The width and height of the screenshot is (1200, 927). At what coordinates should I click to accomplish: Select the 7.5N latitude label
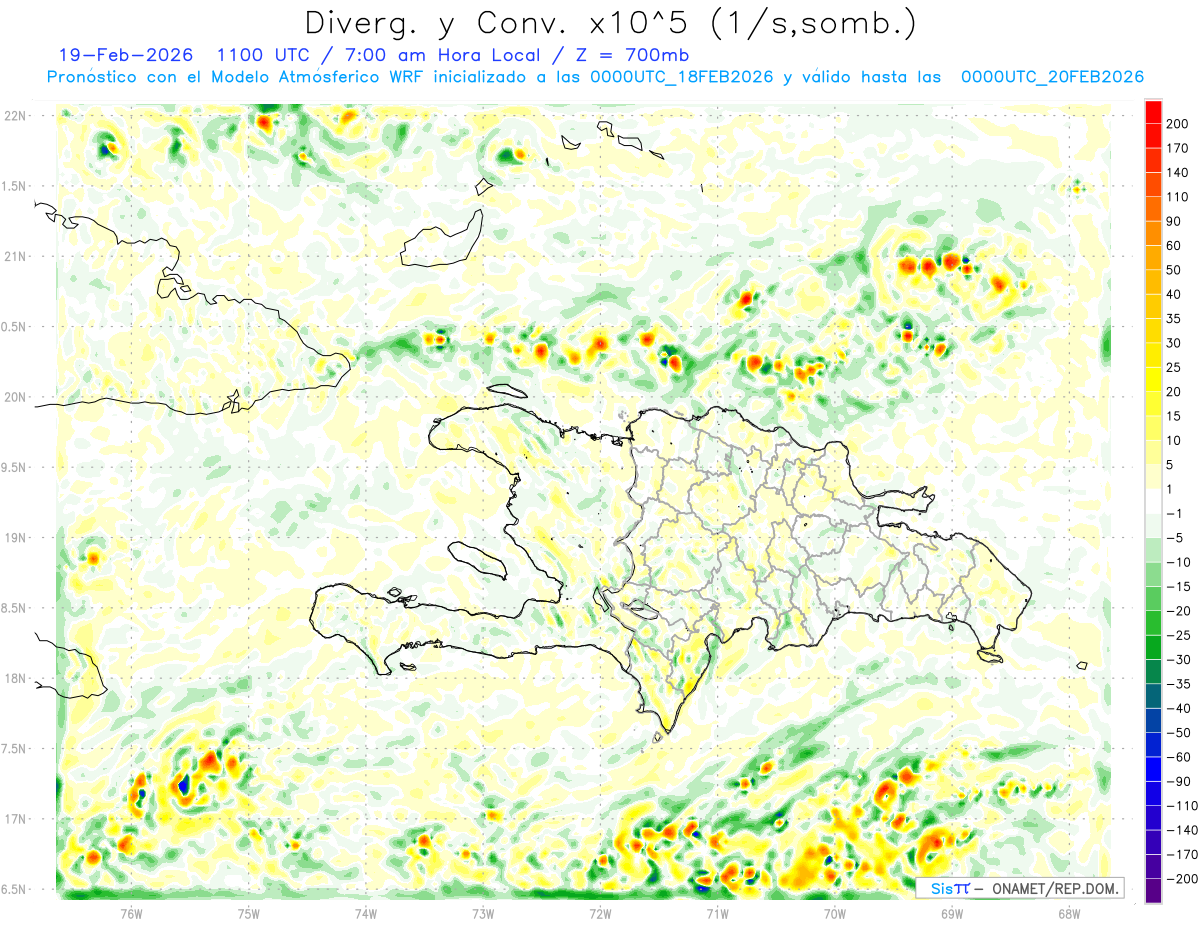[x=15, y=749]
